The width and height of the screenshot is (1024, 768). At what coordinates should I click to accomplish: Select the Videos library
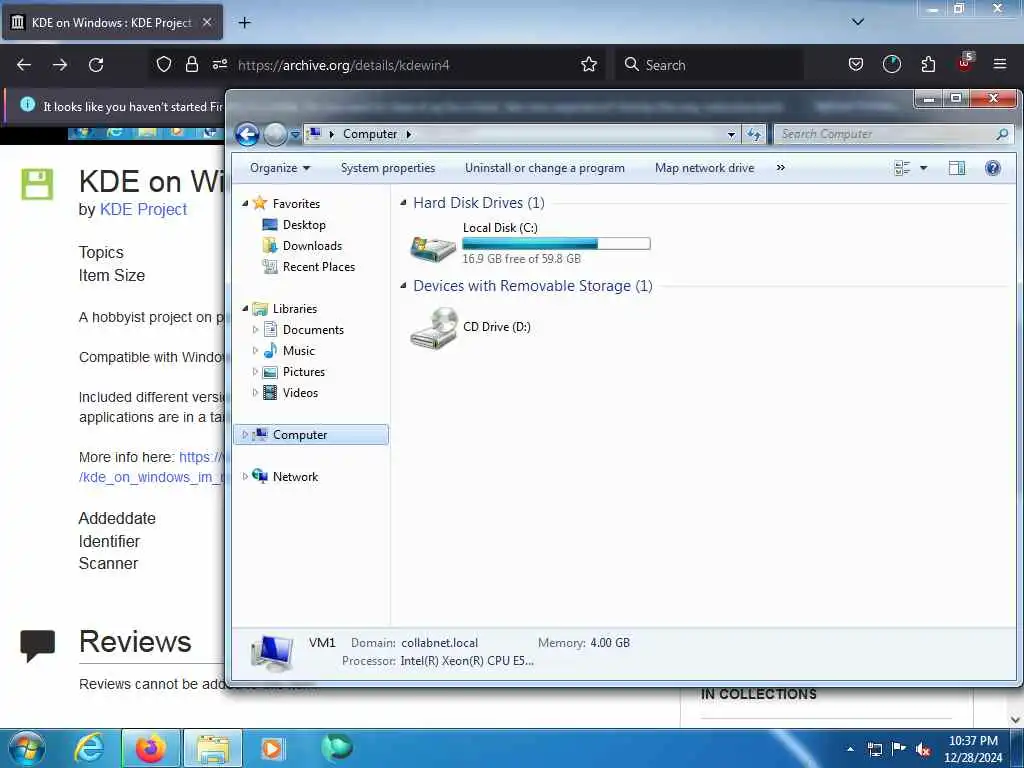tap(300, 392)
